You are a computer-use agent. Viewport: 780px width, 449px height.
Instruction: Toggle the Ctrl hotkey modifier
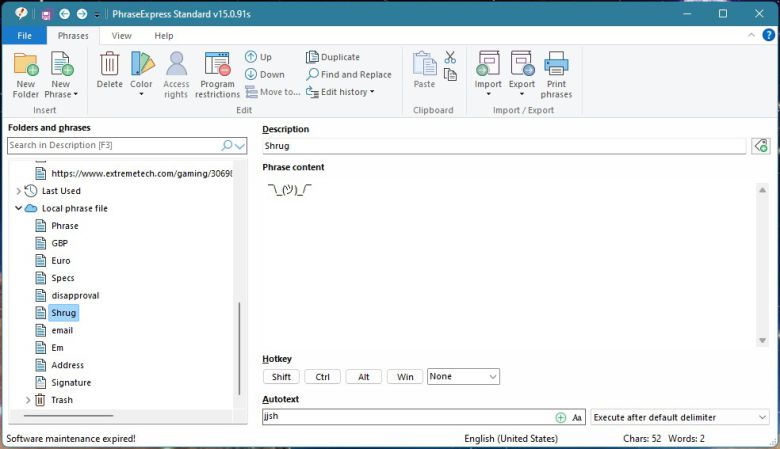pyautogui.click(x=322, y=377)
